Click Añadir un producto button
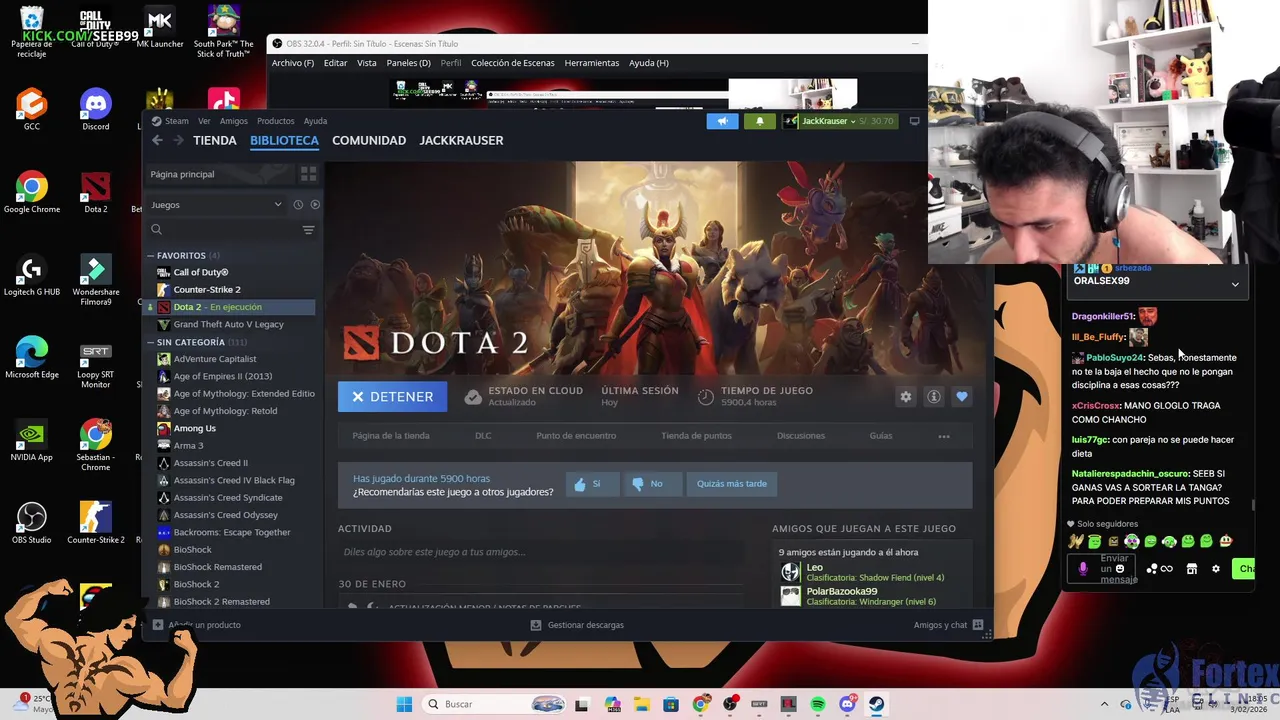This screenshot has width=1280, height=720. coord(197,625)
